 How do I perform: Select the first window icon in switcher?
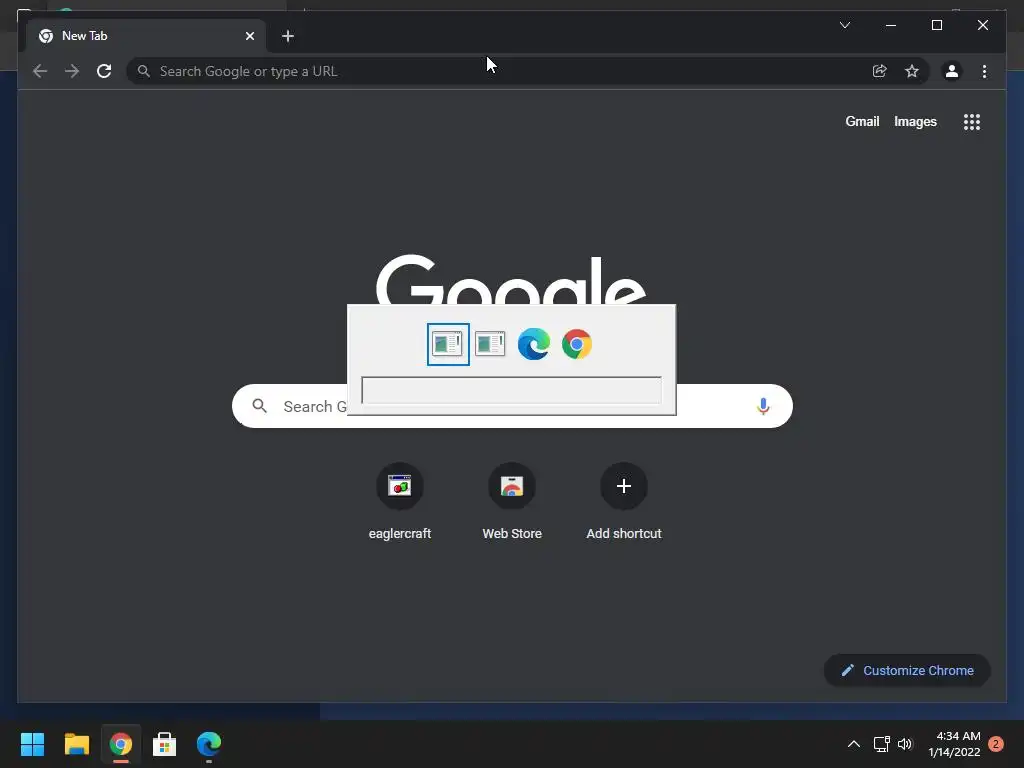tap(448, 344)
